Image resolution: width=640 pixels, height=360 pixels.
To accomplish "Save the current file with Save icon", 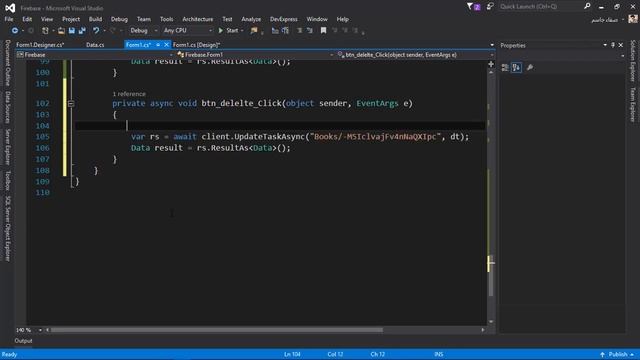I will point(72,31).
